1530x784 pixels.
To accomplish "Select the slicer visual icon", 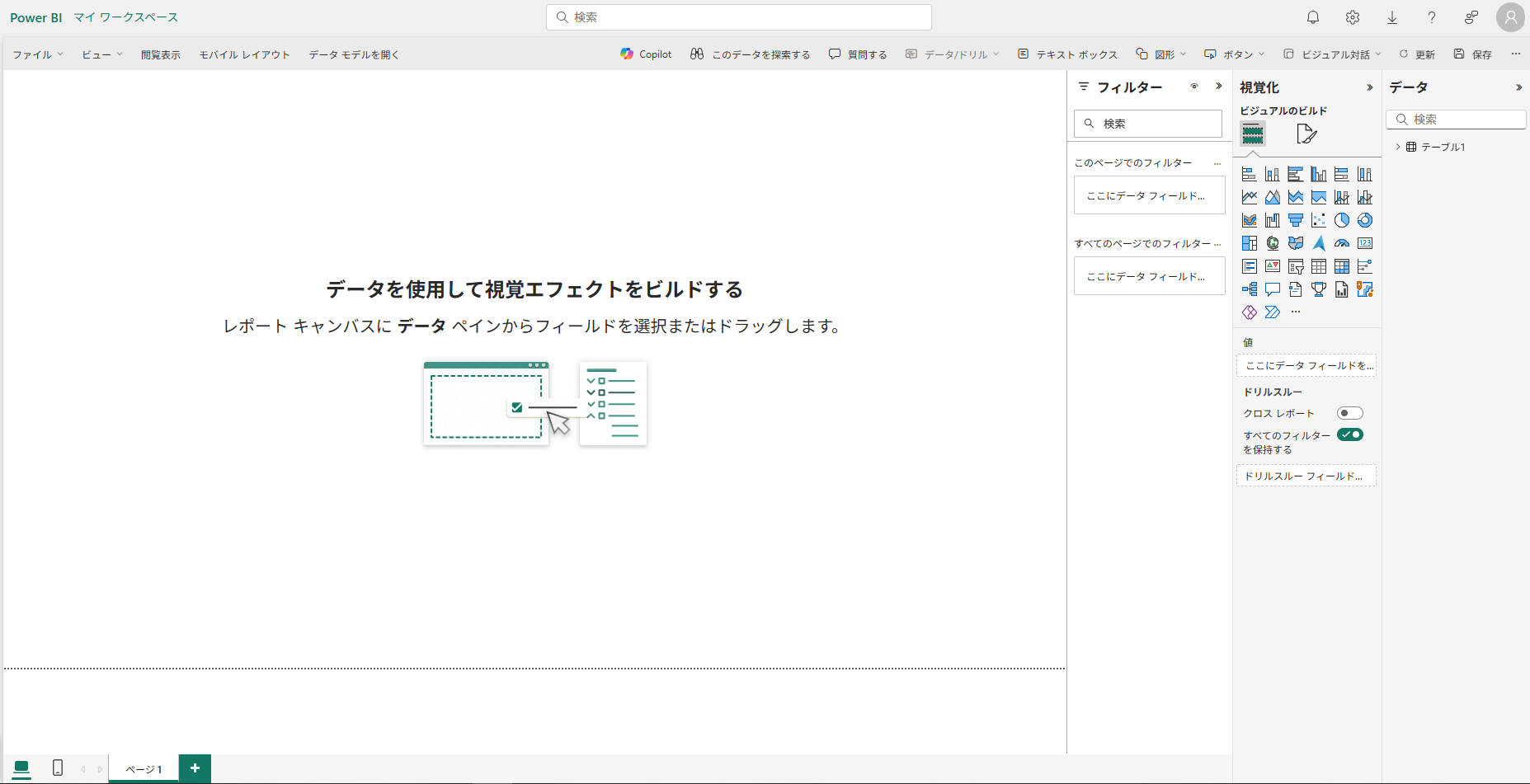I will [1296, 266].
